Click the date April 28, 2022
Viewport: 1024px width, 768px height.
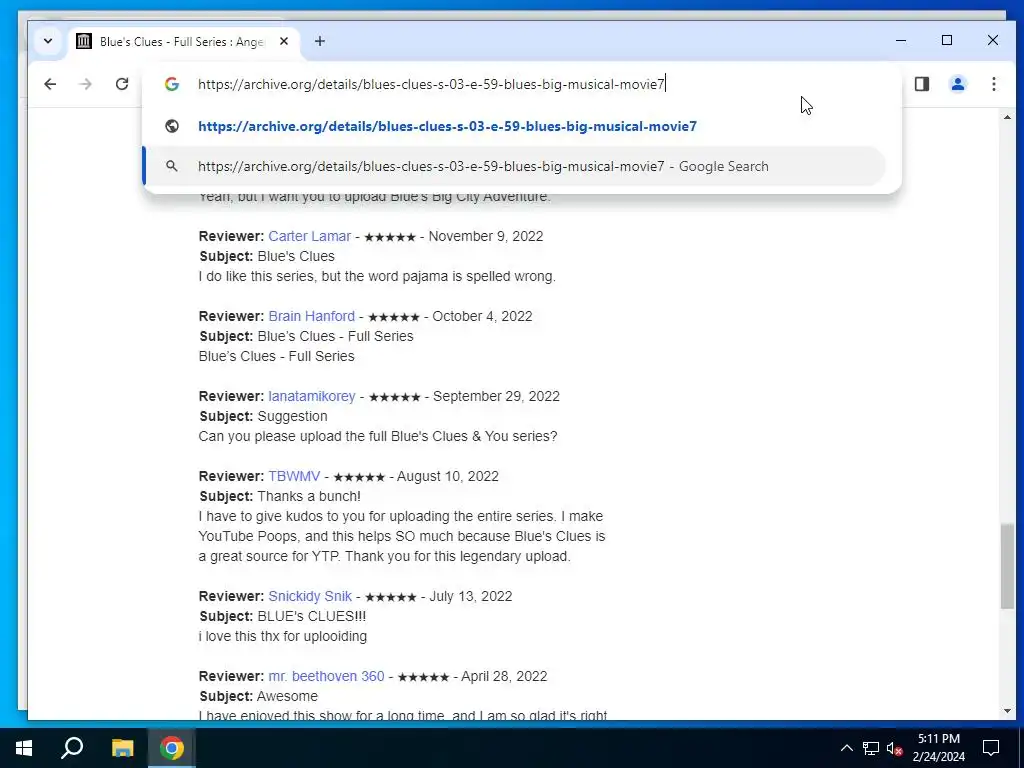504,676
